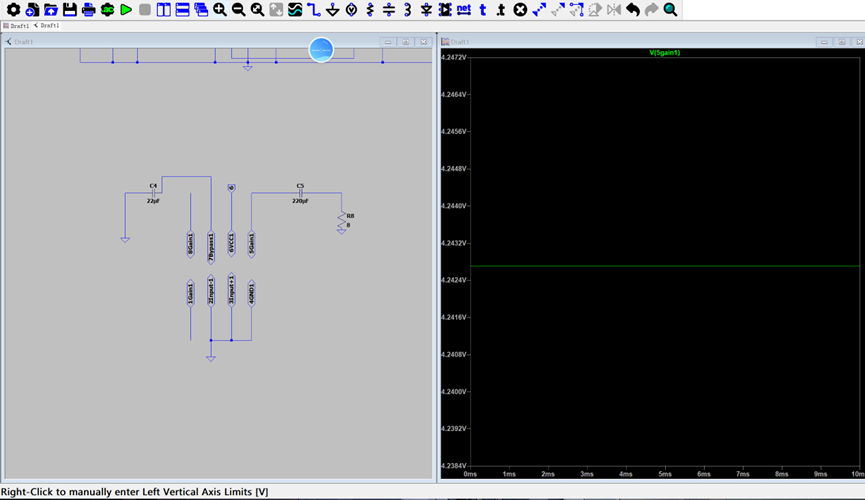Image resolution: width=865 pixels, height=500 pixels.
Task: Select the Ground symbol tool
Action: tap(333, 9)
